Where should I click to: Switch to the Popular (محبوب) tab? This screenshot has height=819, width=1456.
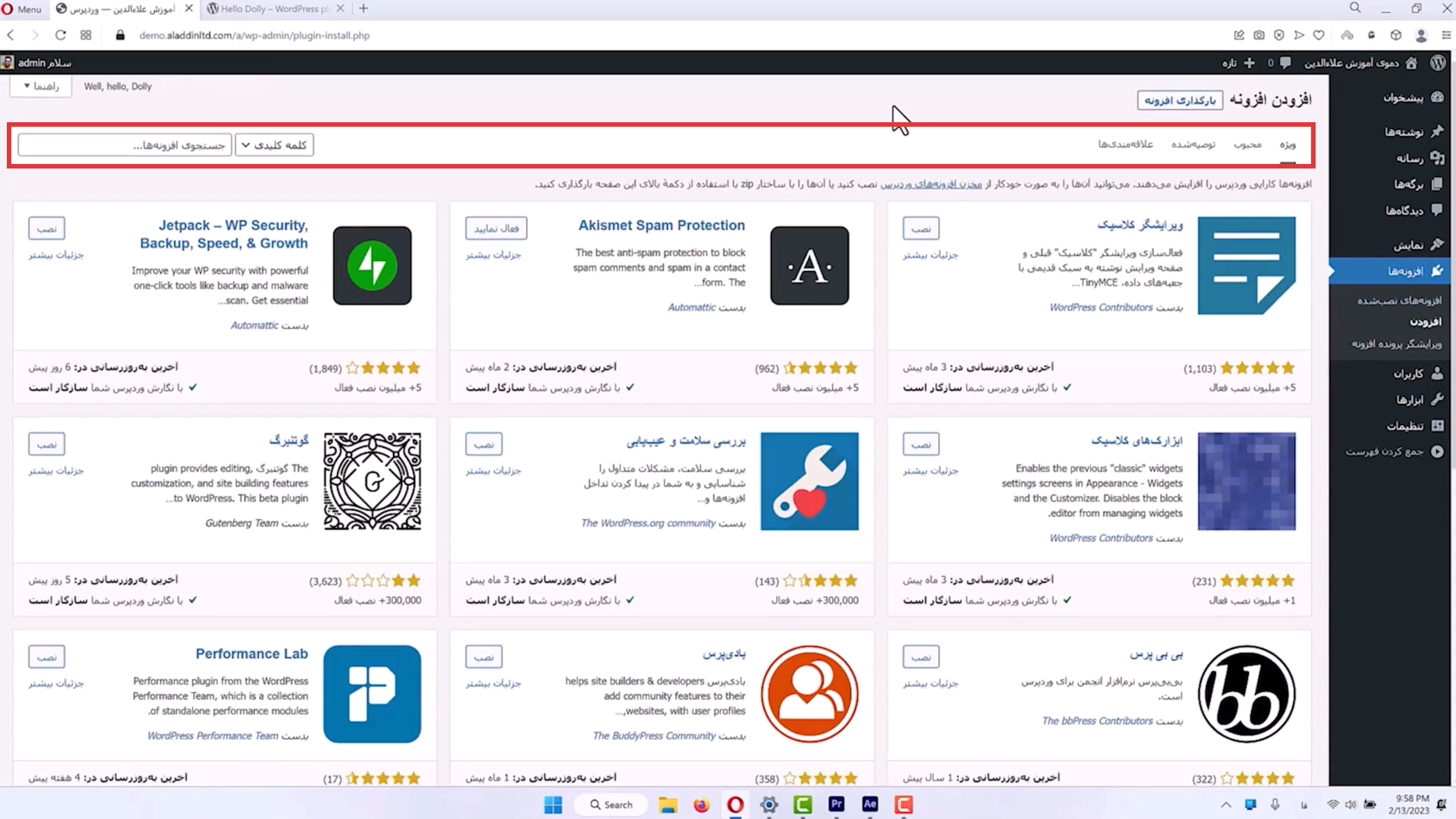tap(1247, 145)
